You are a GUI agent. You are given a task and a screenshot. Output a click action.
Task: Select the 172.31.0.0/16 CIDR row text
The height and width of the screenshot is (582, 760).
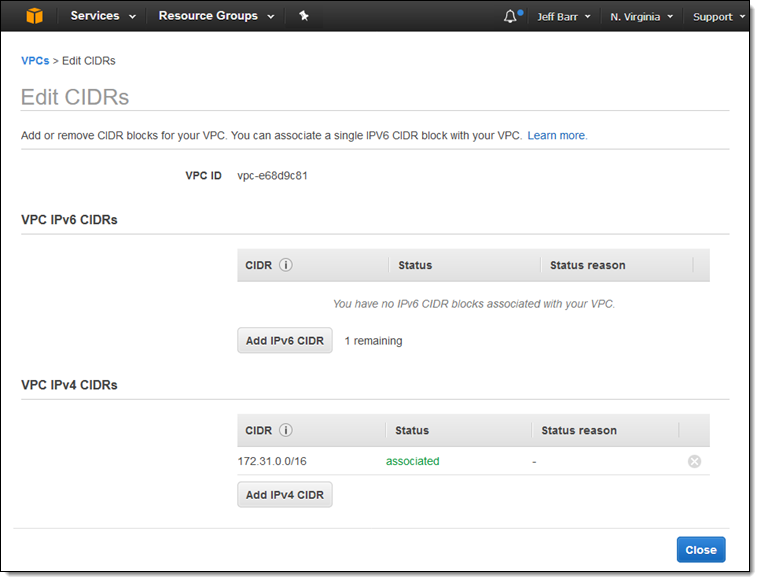point(272,461)
